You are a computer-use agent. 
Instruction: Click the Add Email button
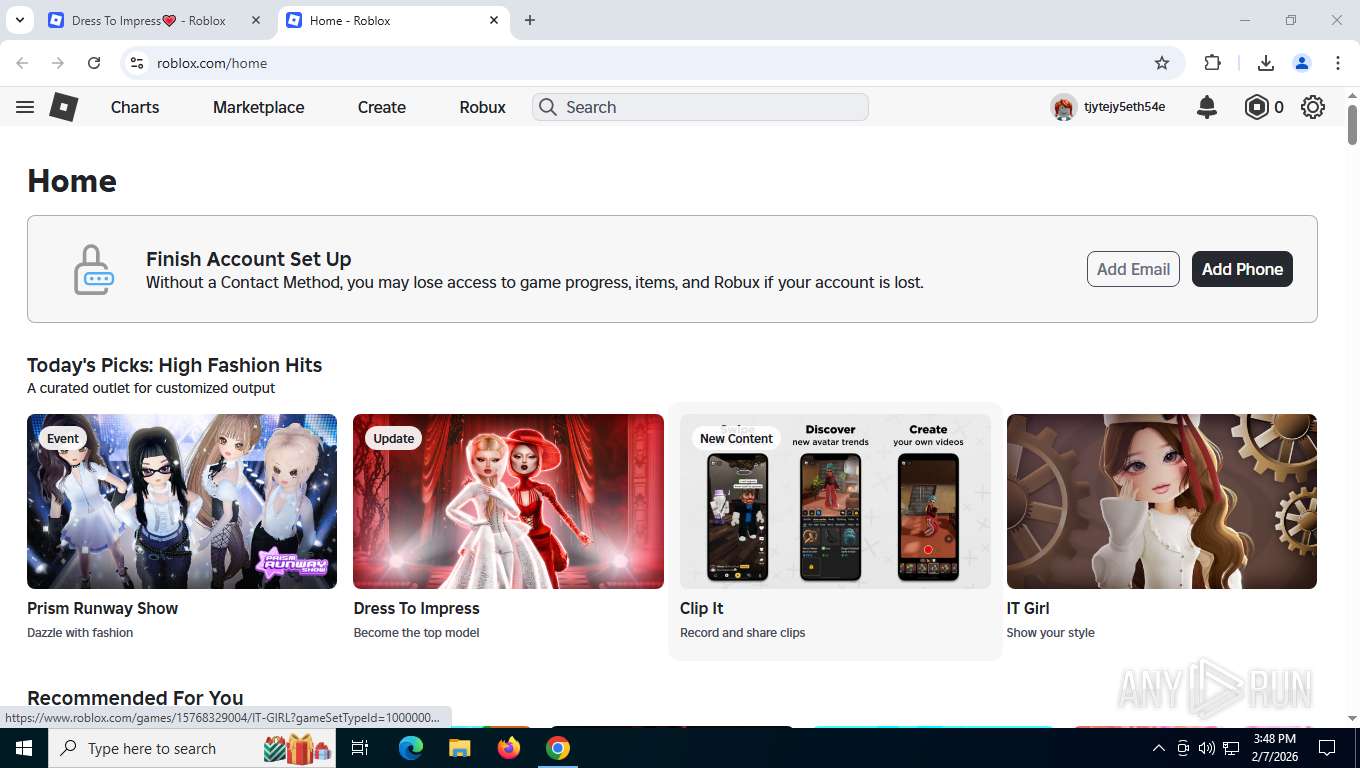(1133, 269)
